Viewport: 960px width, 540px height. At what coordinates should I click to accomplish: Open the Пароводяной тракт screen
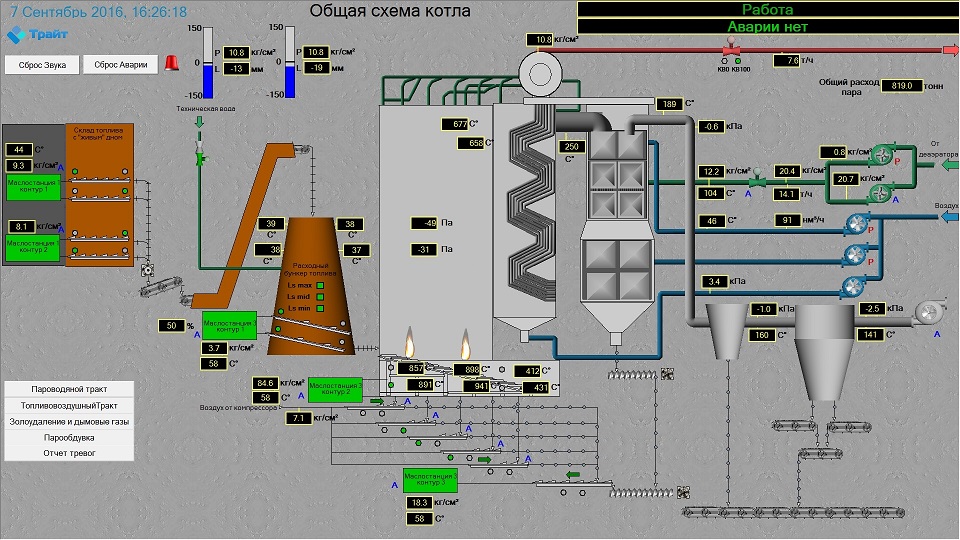coord(69,389)
